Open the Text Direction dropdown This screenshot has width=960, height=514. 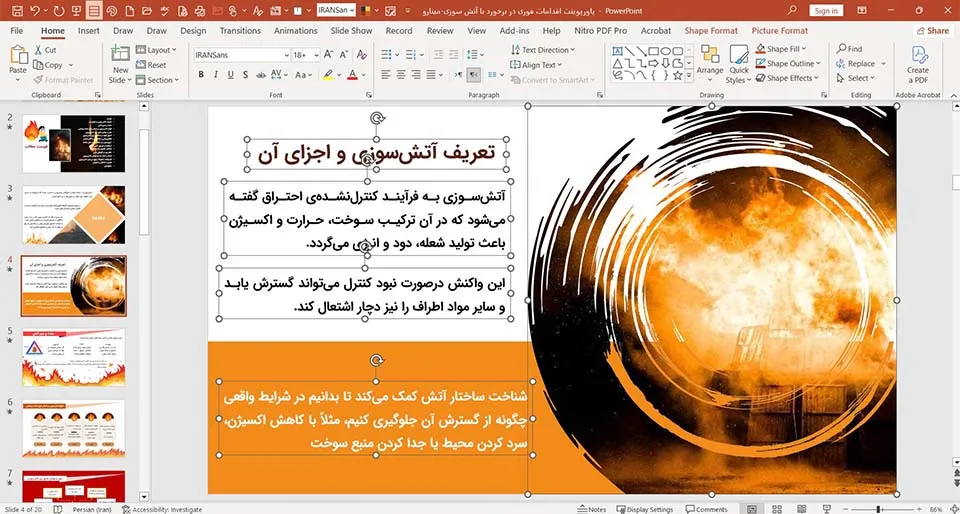point(542,50)
